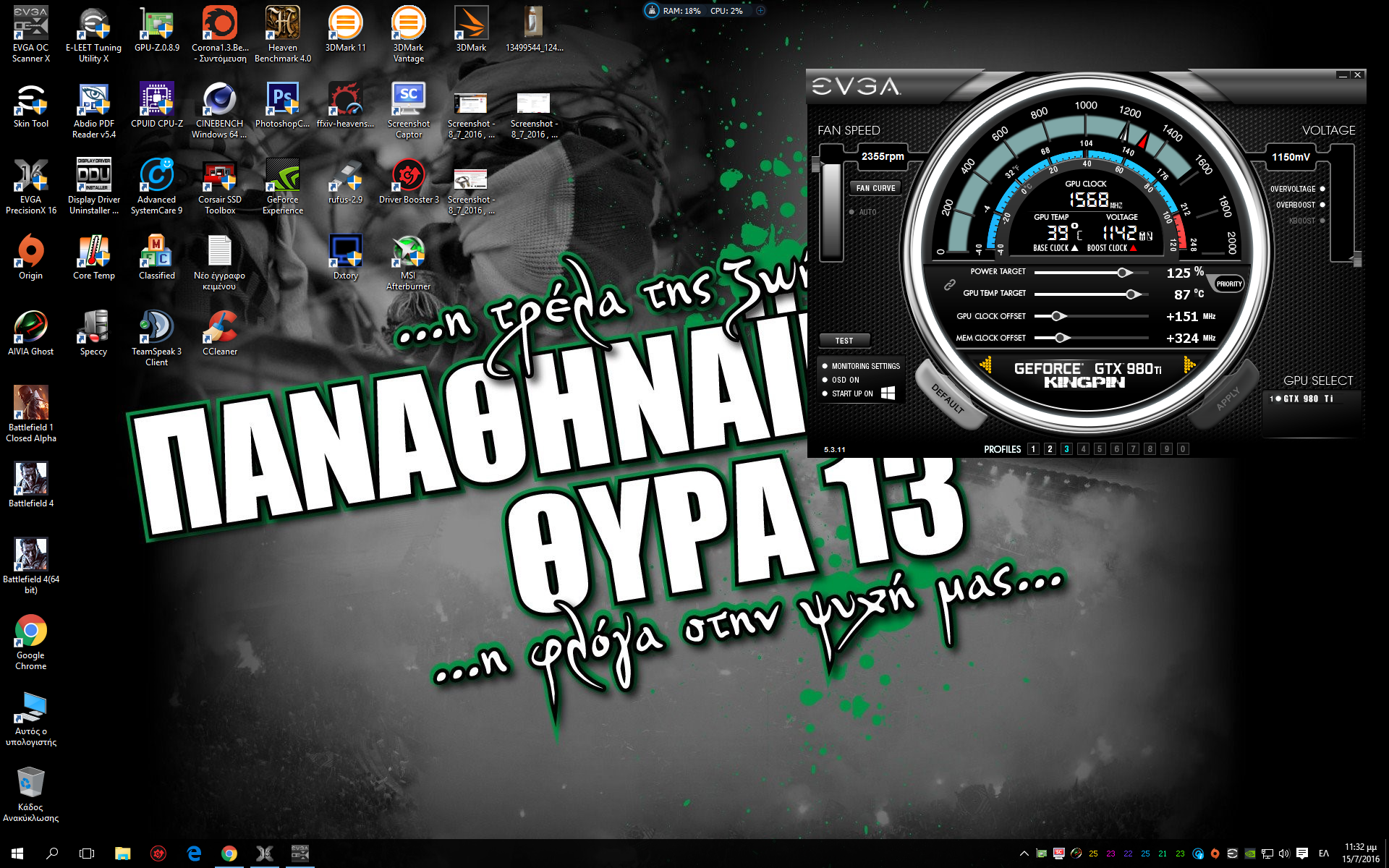Screen dimensions: 1389x868
Task: Click the link icon joining power and temp targets
Action: tap(949, 285)
